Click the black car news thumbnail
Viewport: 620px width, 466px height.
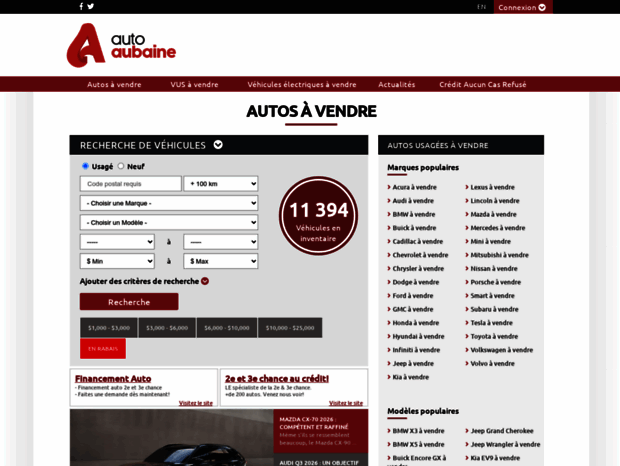pos(172,438)
